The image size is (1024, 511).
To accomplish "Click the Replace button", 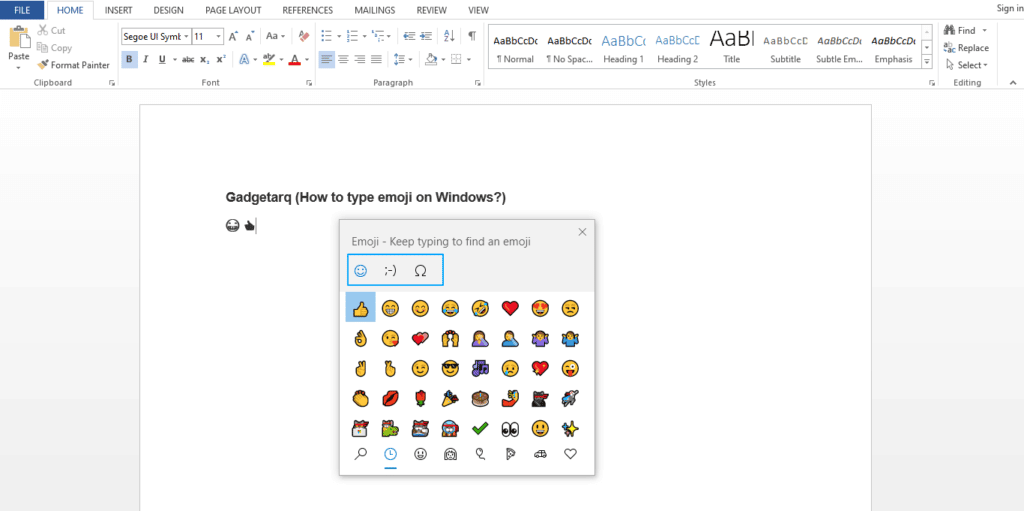I will tap(967, 48).
